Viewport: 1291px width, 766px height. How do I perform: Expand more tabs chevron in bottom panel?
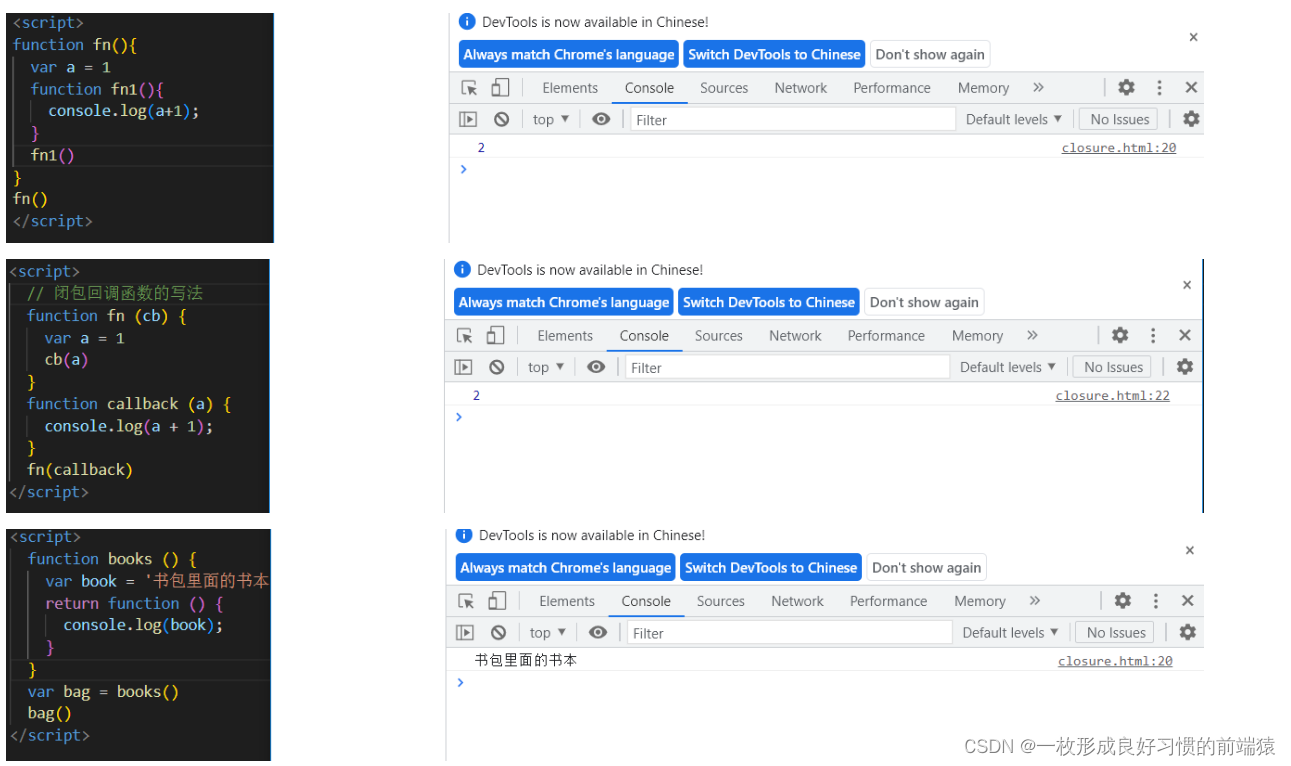click(x=1035, y=601)
